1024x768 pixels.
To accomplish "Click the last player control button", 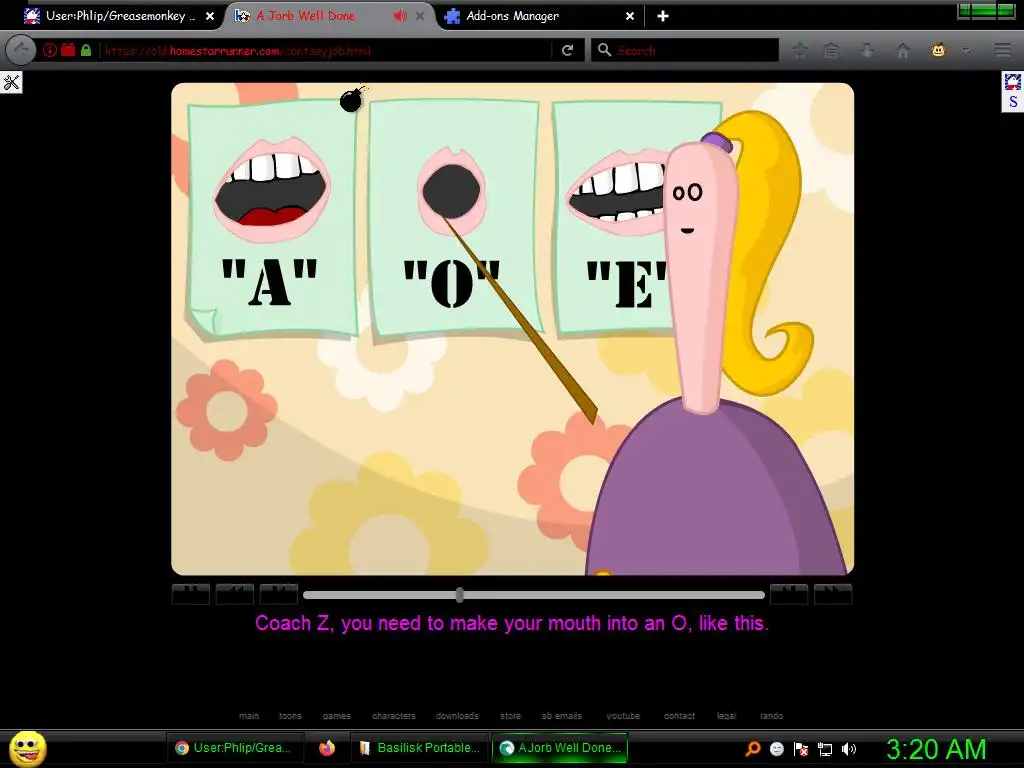I will click(x=833, y=594).
